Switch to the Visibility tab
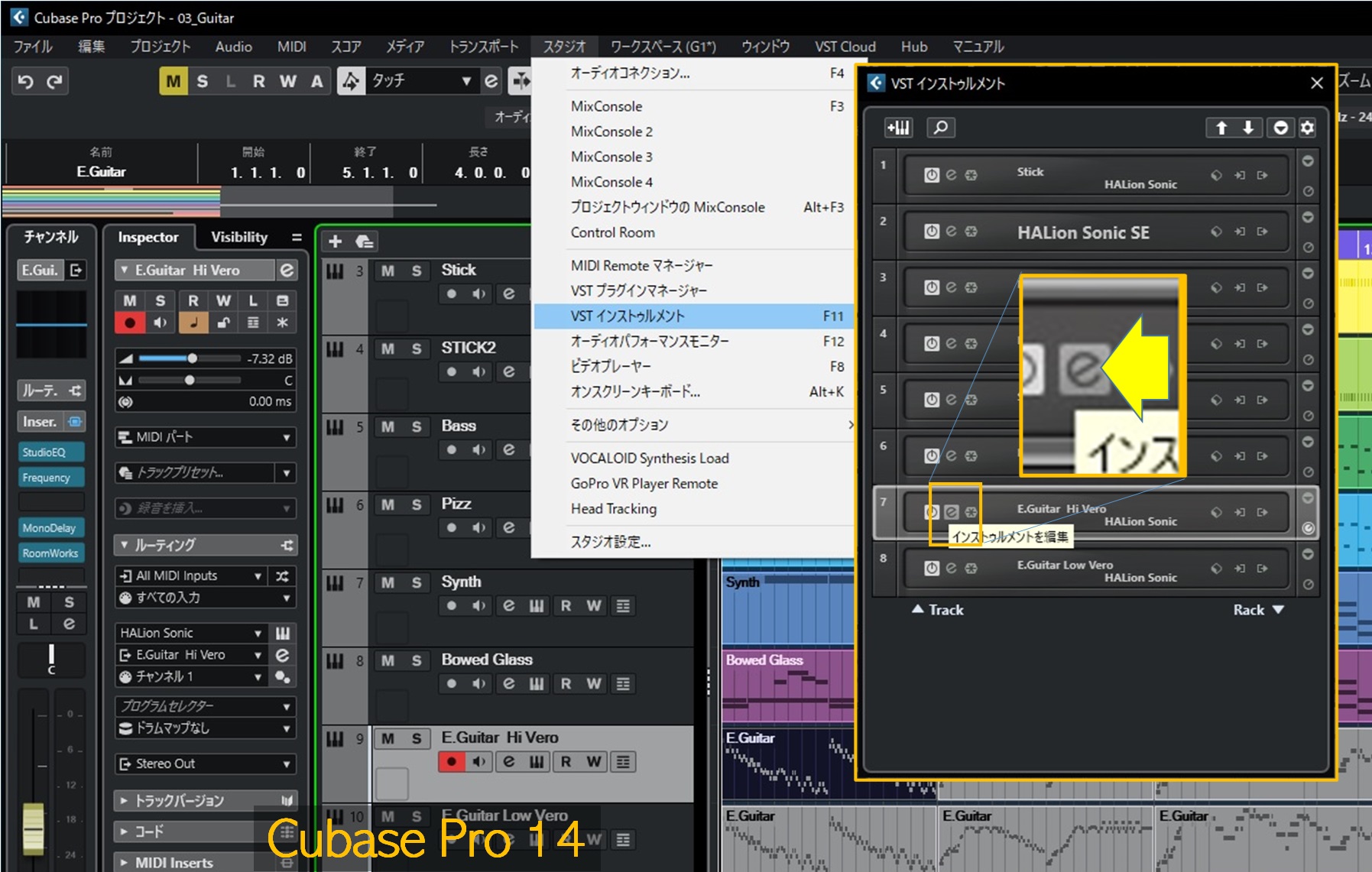Image resolution: width=1372 pixels, height=872 pixels. pyautogui.click(x=239, y=238)
